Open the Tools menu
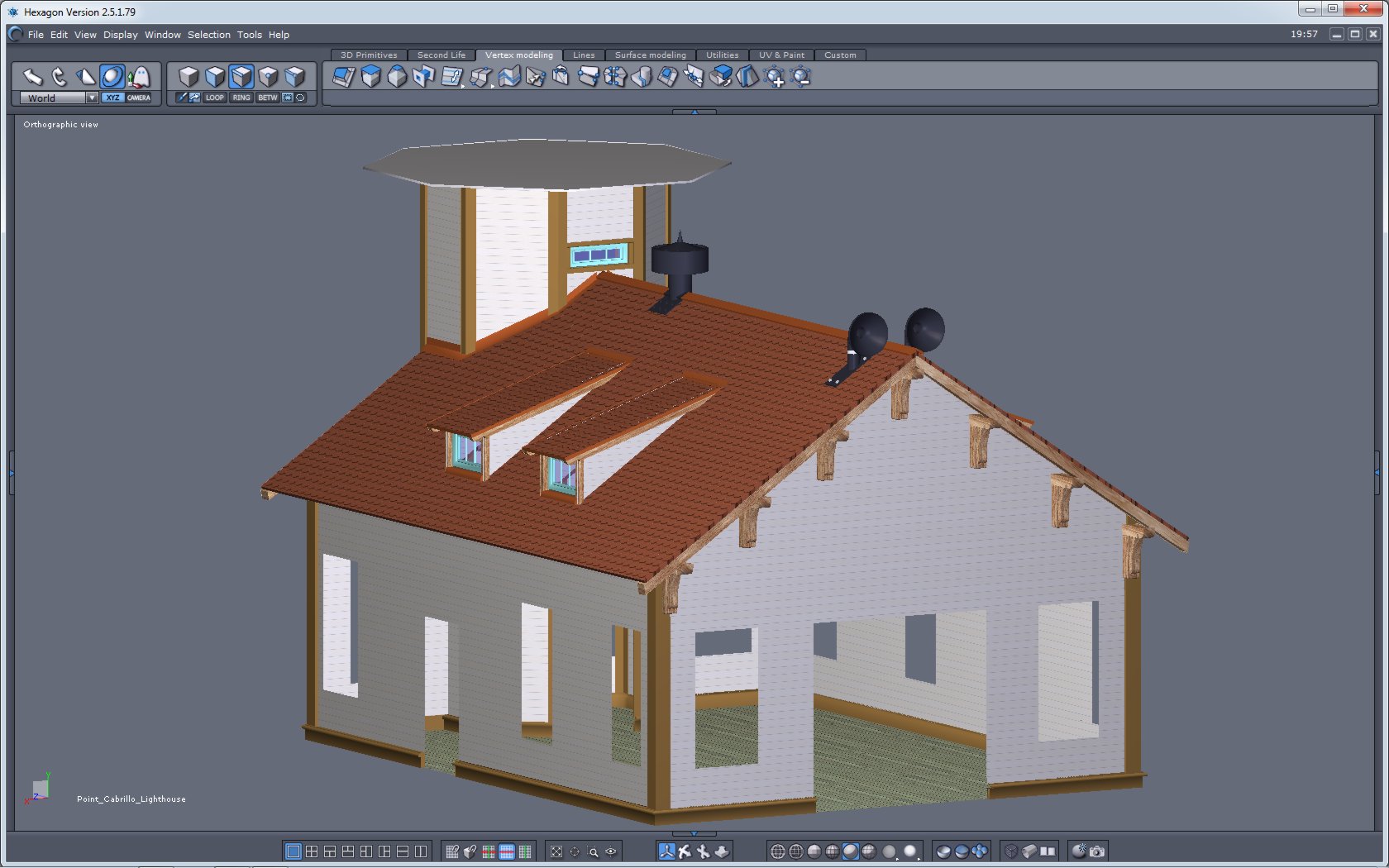The width and height of the screenshot is (1389, 868). point(250,35)
